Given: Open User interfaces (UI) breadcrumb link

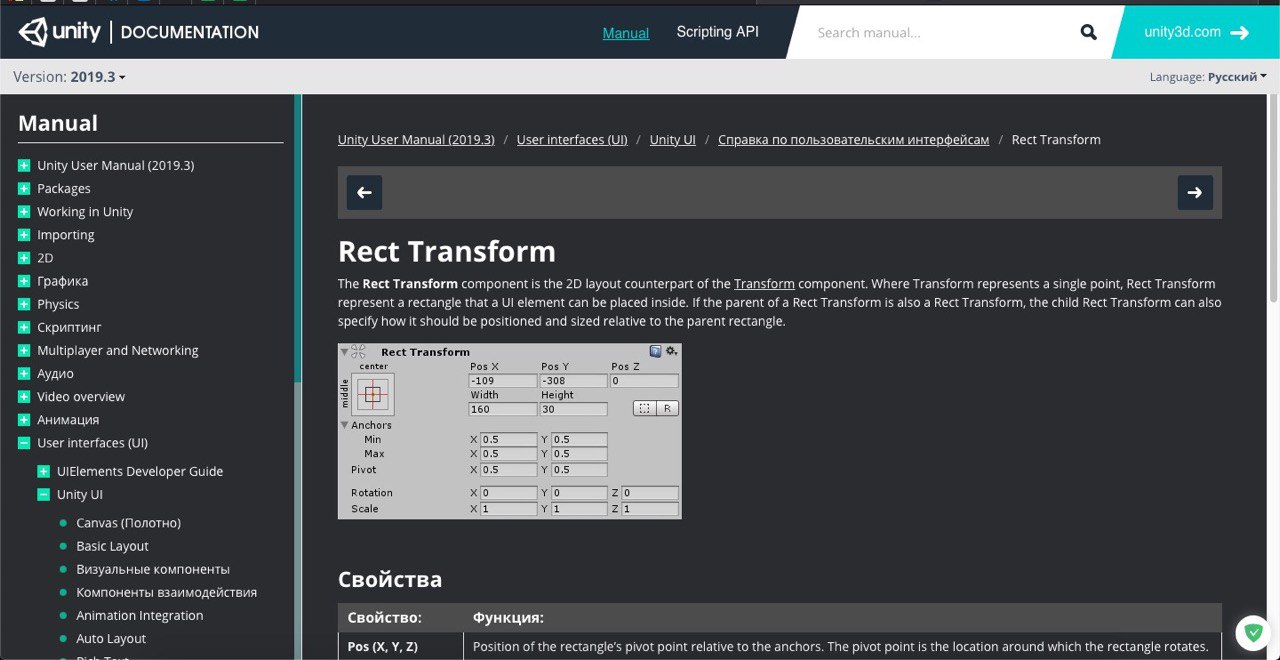Looking at the screenshot, I should [x=572, y=140].
